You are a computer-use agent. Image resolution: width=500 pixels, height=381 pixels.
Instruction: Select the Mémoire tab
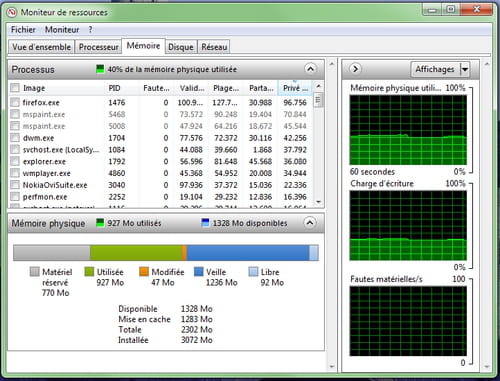coord(143,46)
